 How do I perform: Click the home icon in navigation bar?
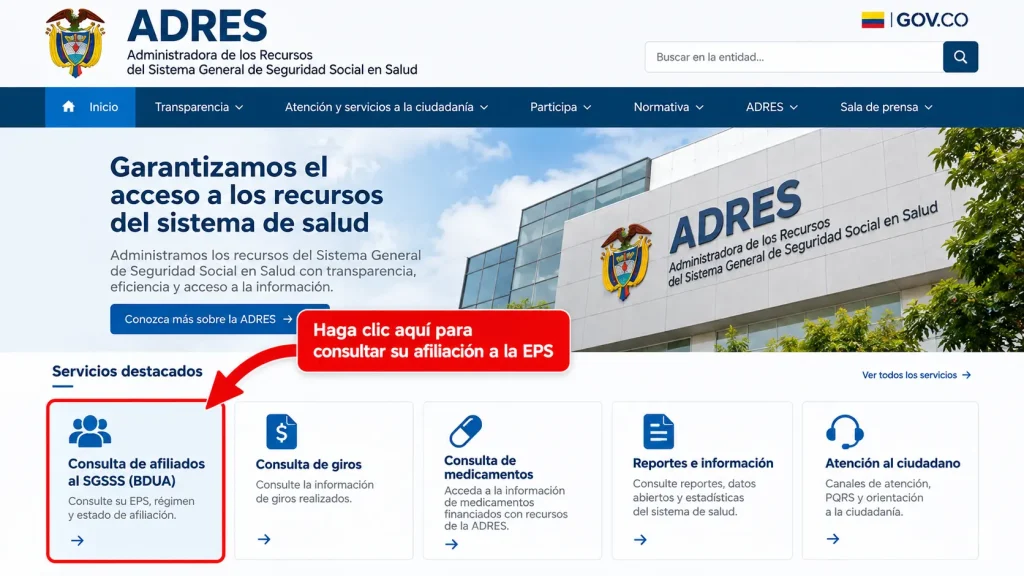(69, 106)
